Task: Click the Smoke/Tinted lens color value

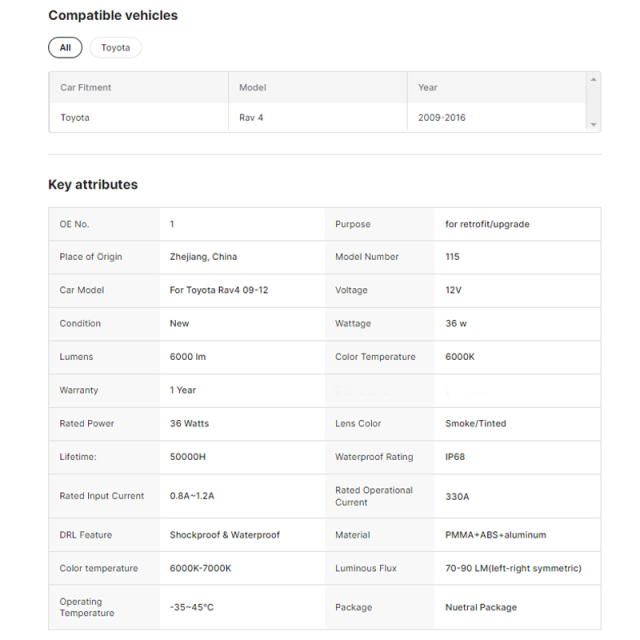Action: [x=475, y=423]
